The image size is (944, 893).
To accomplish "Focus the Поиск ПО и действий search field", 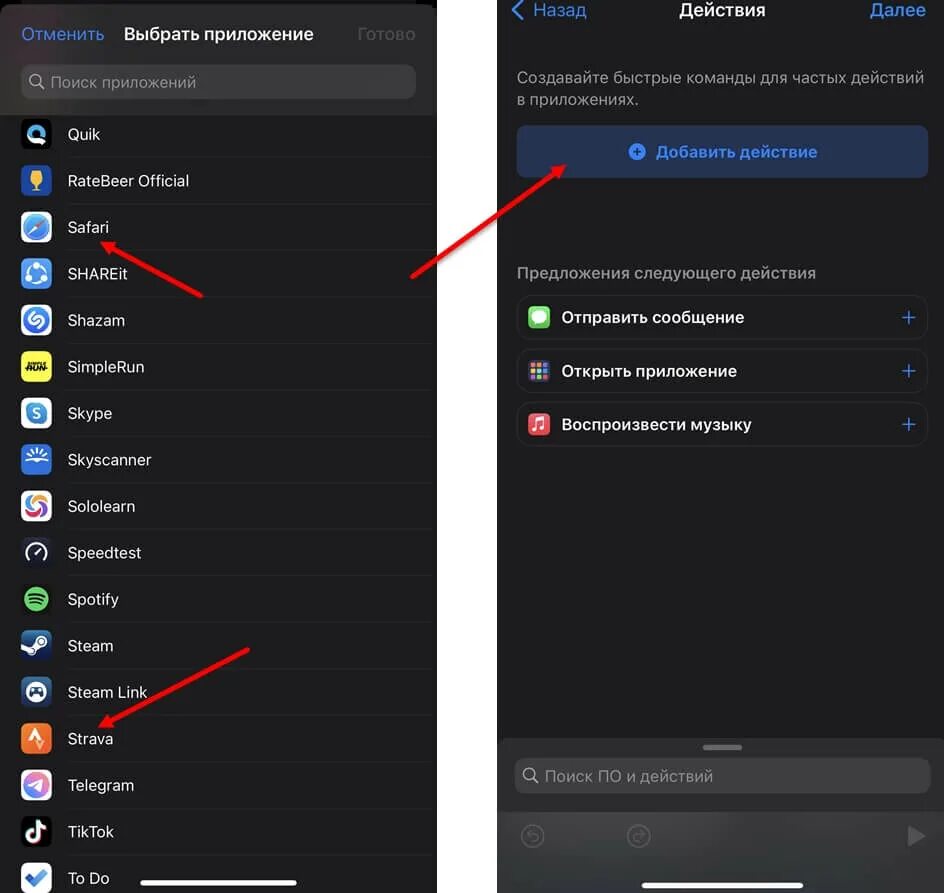I will pyautogui.click(x=722, y=776).
